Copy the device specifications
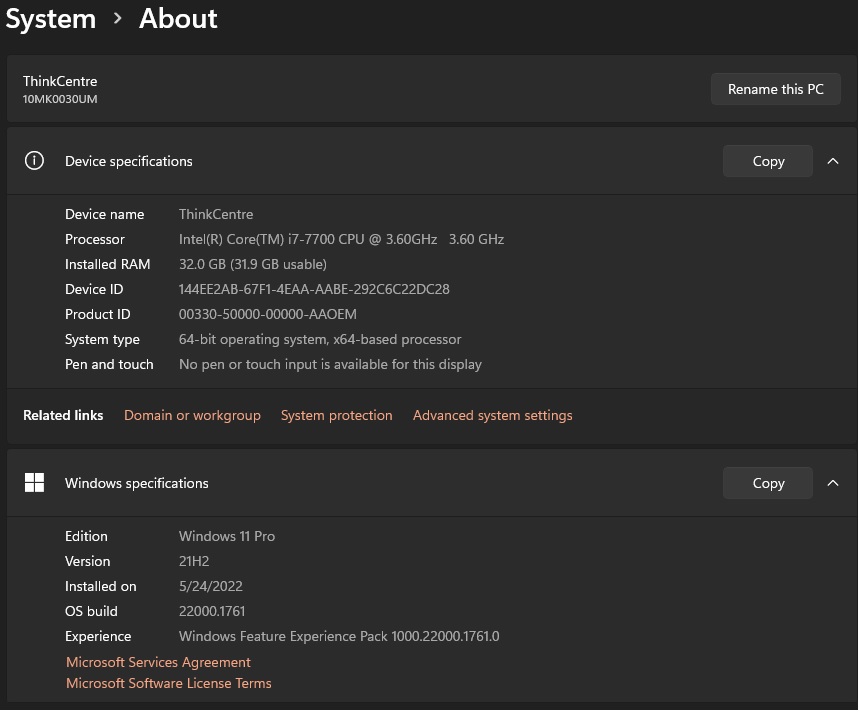 768,161
